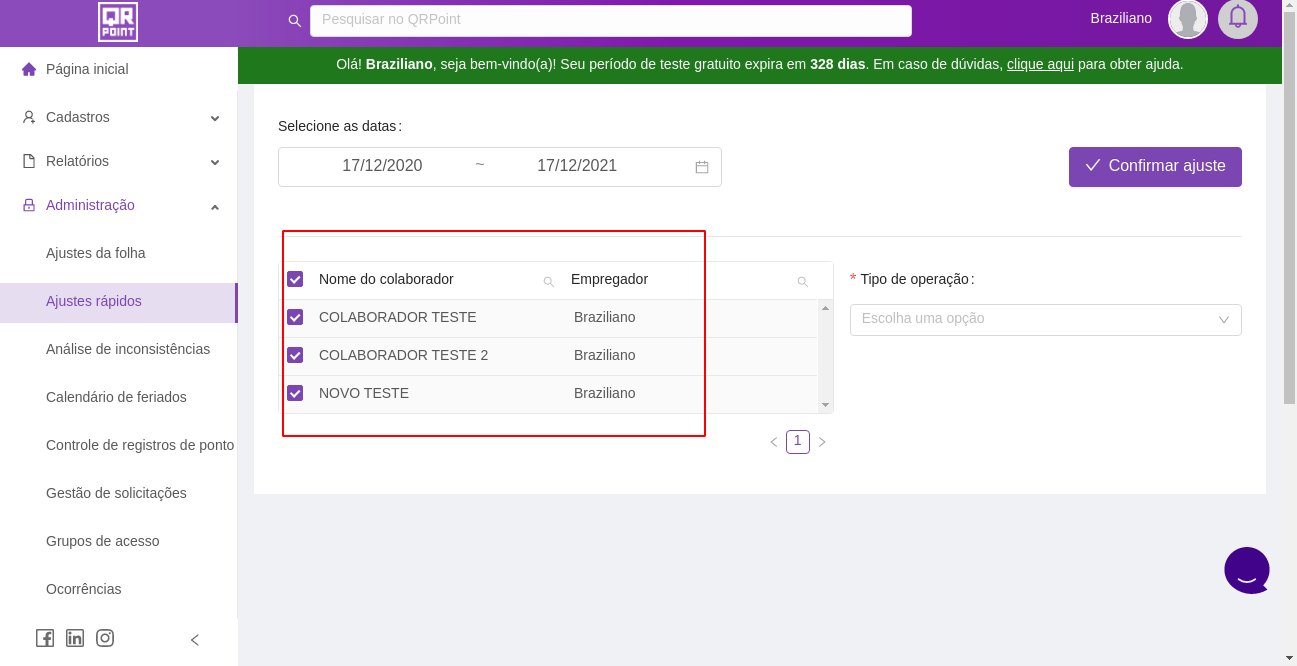Uncheck NOVO TESTE row checkbox
1297x666 pixels.
[295, 393]
